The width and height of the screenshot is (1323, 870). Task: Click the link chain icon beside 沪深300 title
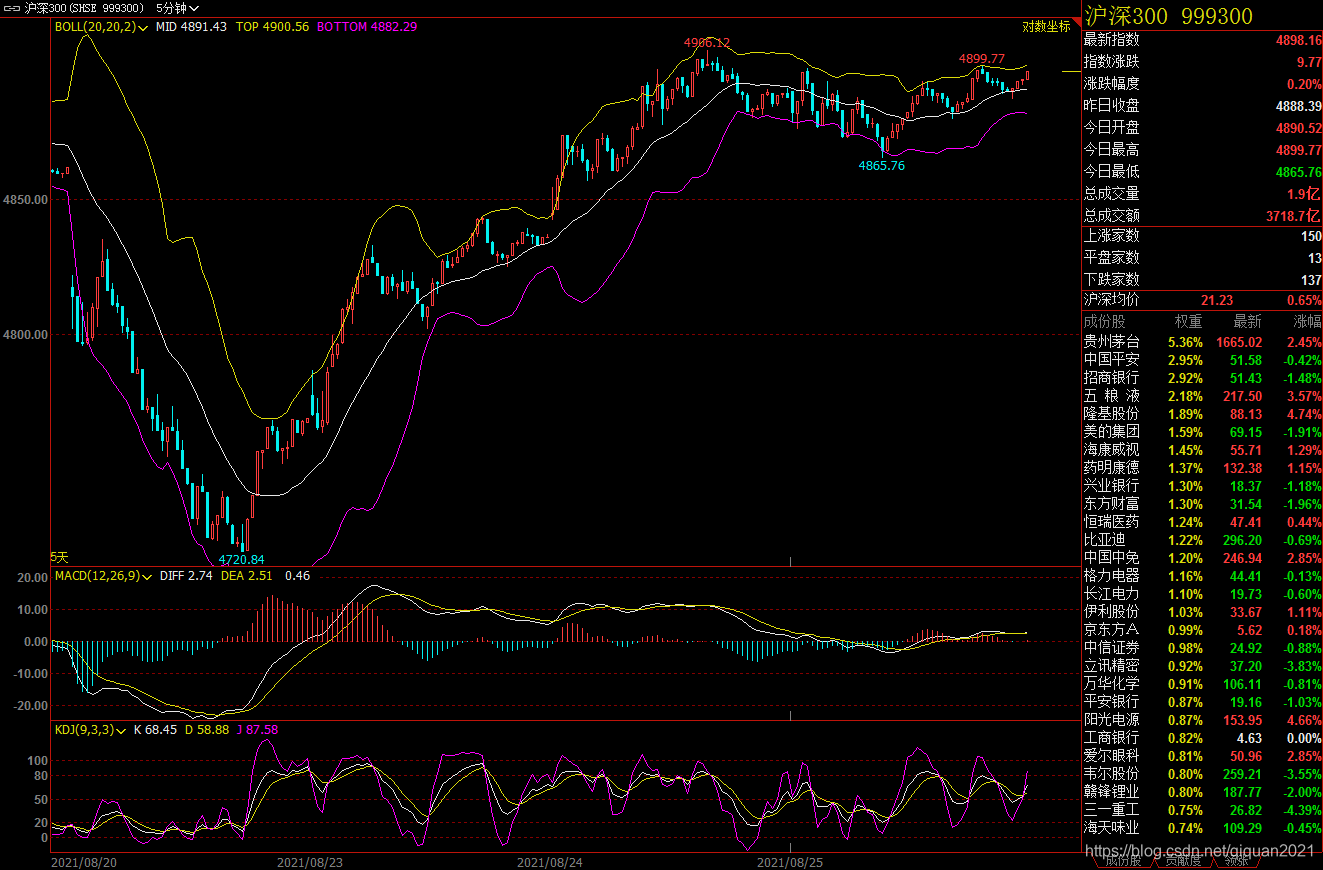tap(12, 8)
